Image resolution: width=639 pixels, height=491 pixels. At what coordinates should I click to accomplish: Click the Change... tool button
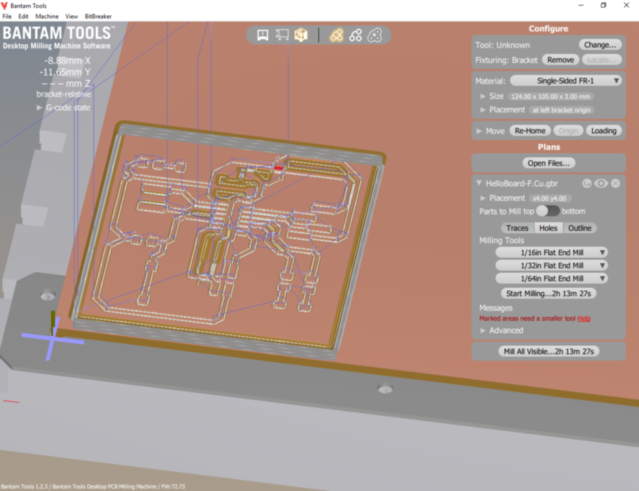tap(600, 45)
